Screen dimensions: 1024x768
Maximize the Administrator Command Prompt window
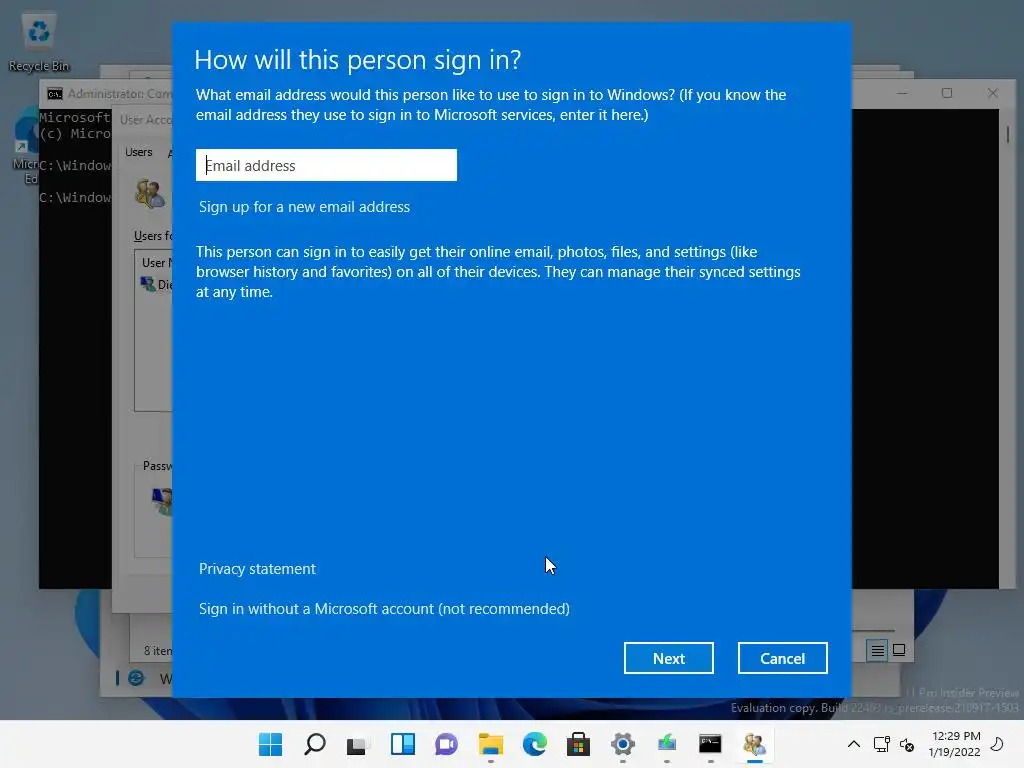click(x=947, y=93)
